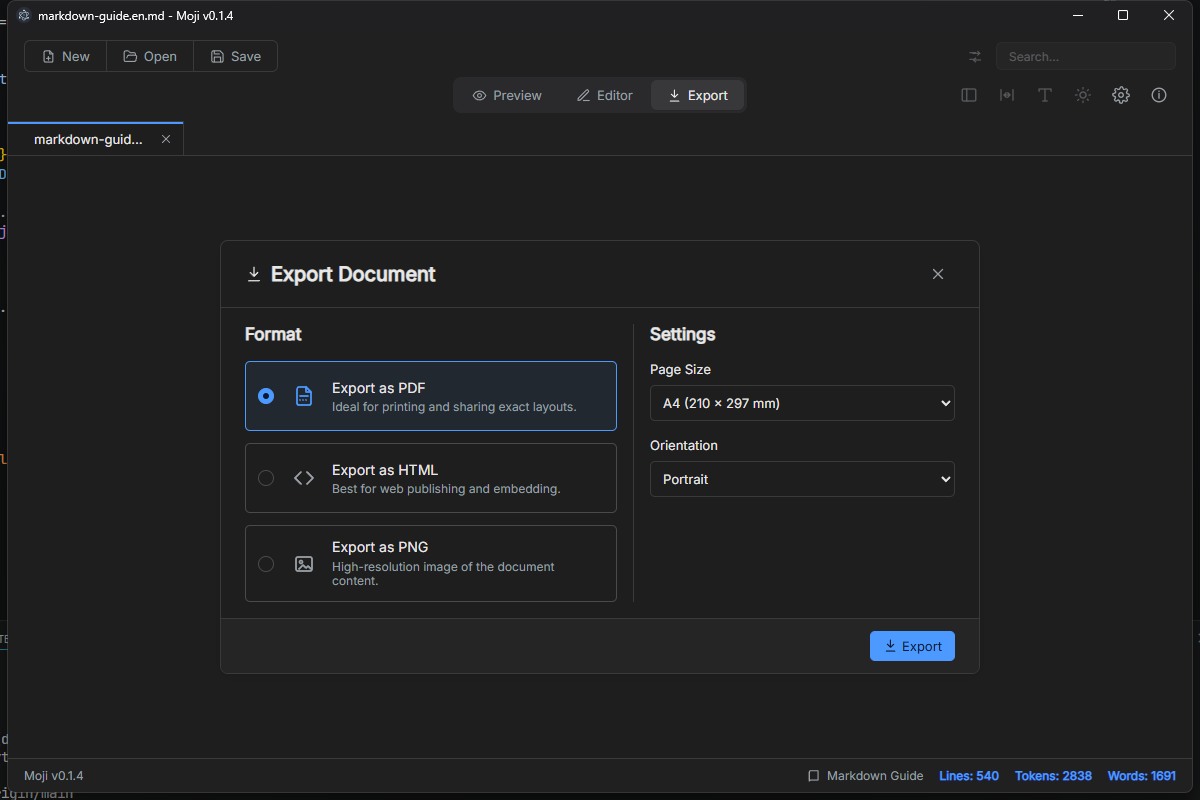
Task: Select the Export as HTML radio button
Action: tap(266, 478)
